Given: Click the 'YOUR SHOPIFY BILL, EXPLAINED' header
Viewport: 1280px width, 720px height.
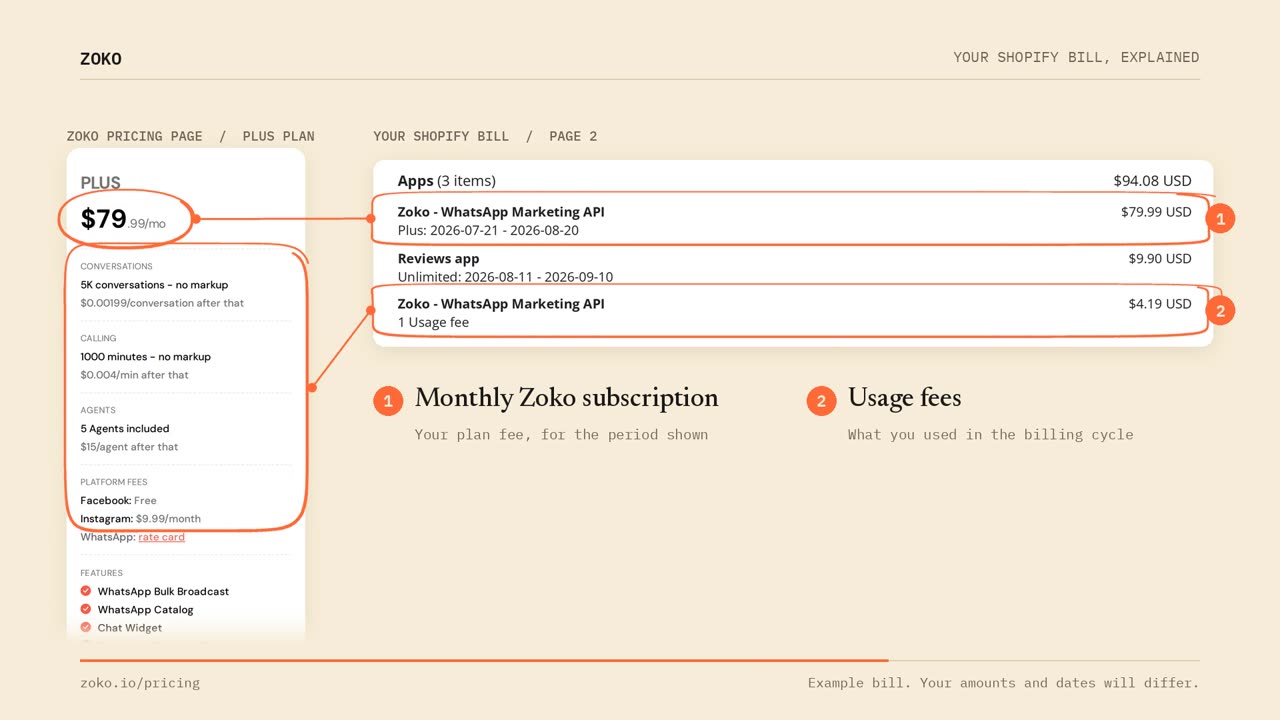Looking at the screenshot, I should coord(1076,57).
